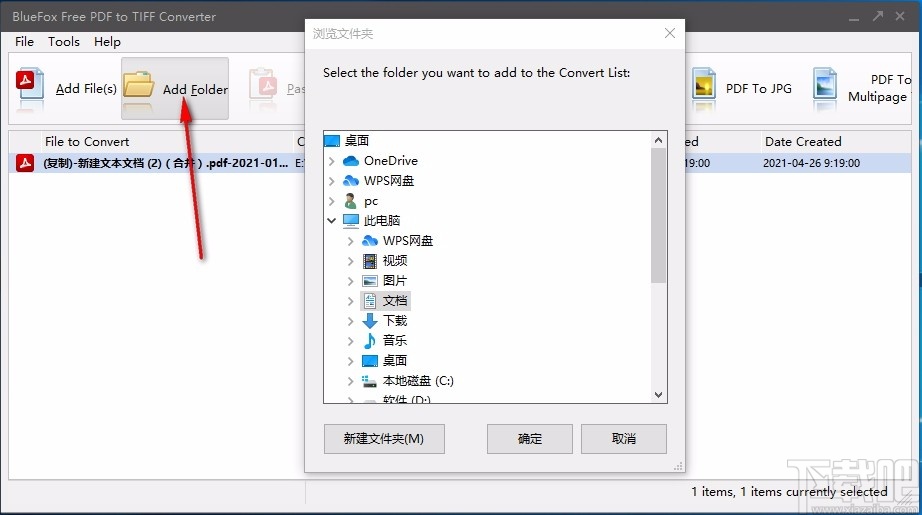
Task: Expand WPS网盘 node under 此电脑
Action: point(350,241)
